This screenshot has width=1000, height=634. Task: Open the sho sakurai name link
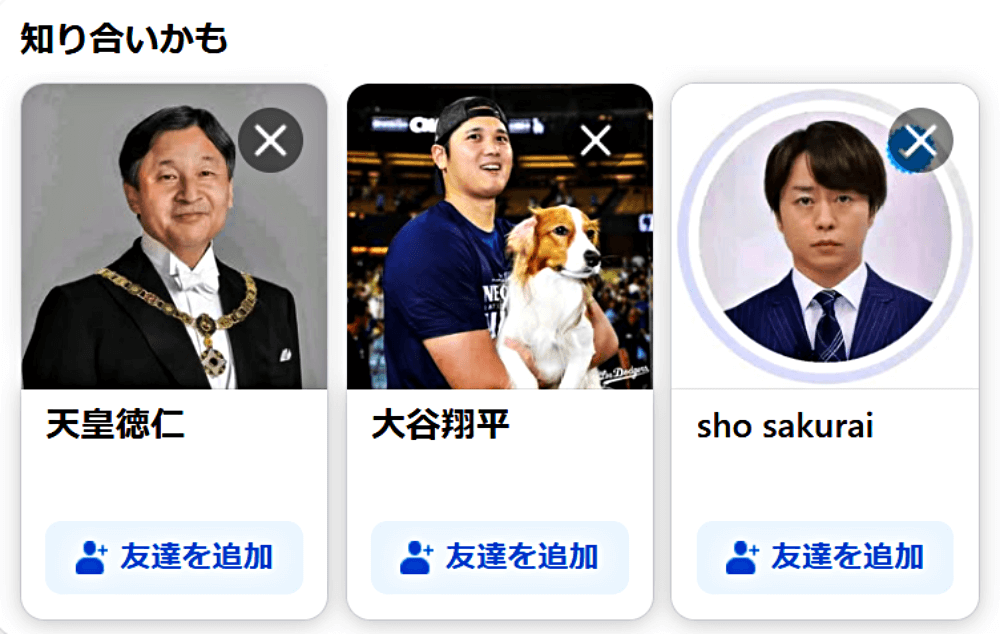[x=784, y=426]
